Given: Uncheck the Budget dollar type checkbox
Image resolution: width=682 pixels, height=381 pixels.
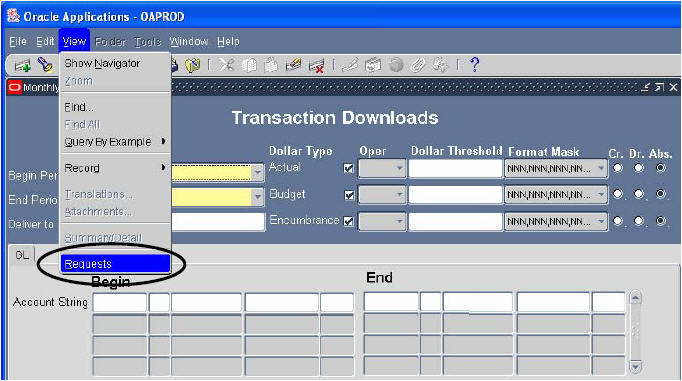Looking at the screenshot, I should 349,195.
